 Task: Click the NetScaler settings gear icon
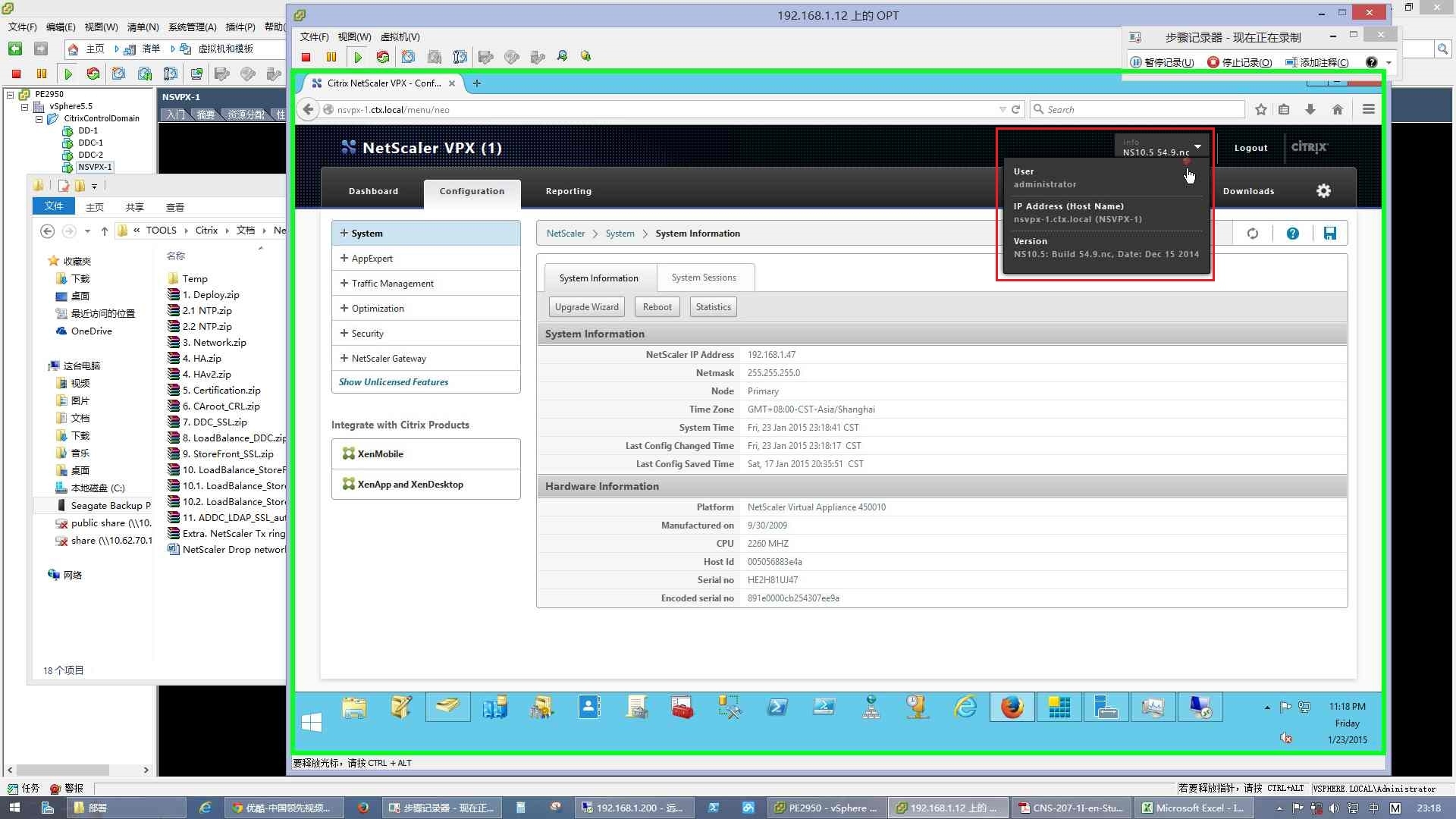coord(1323,191)
